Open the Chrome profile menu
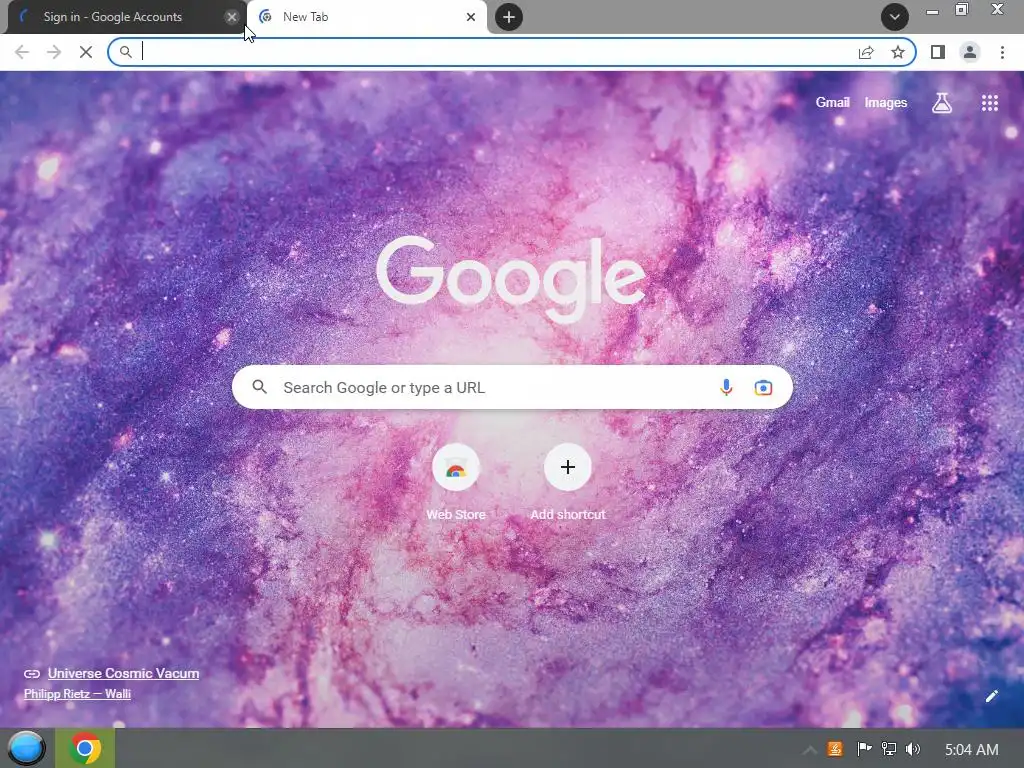 point(970,52)
